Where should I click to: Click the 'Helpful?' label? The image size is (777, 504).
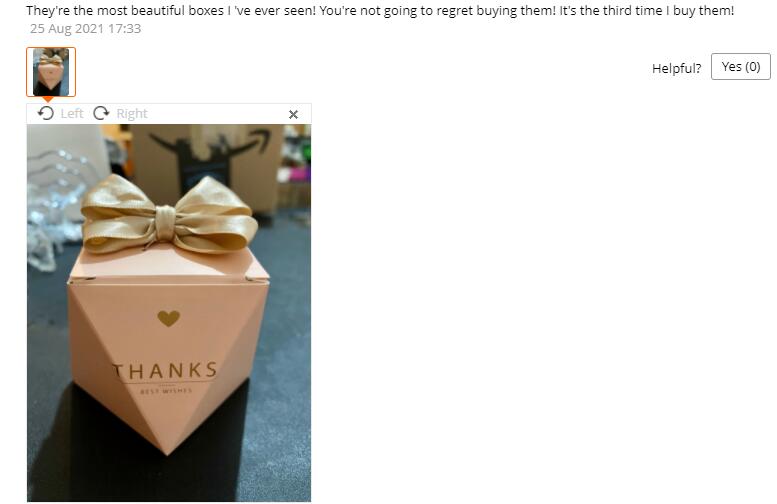(676, 68)
